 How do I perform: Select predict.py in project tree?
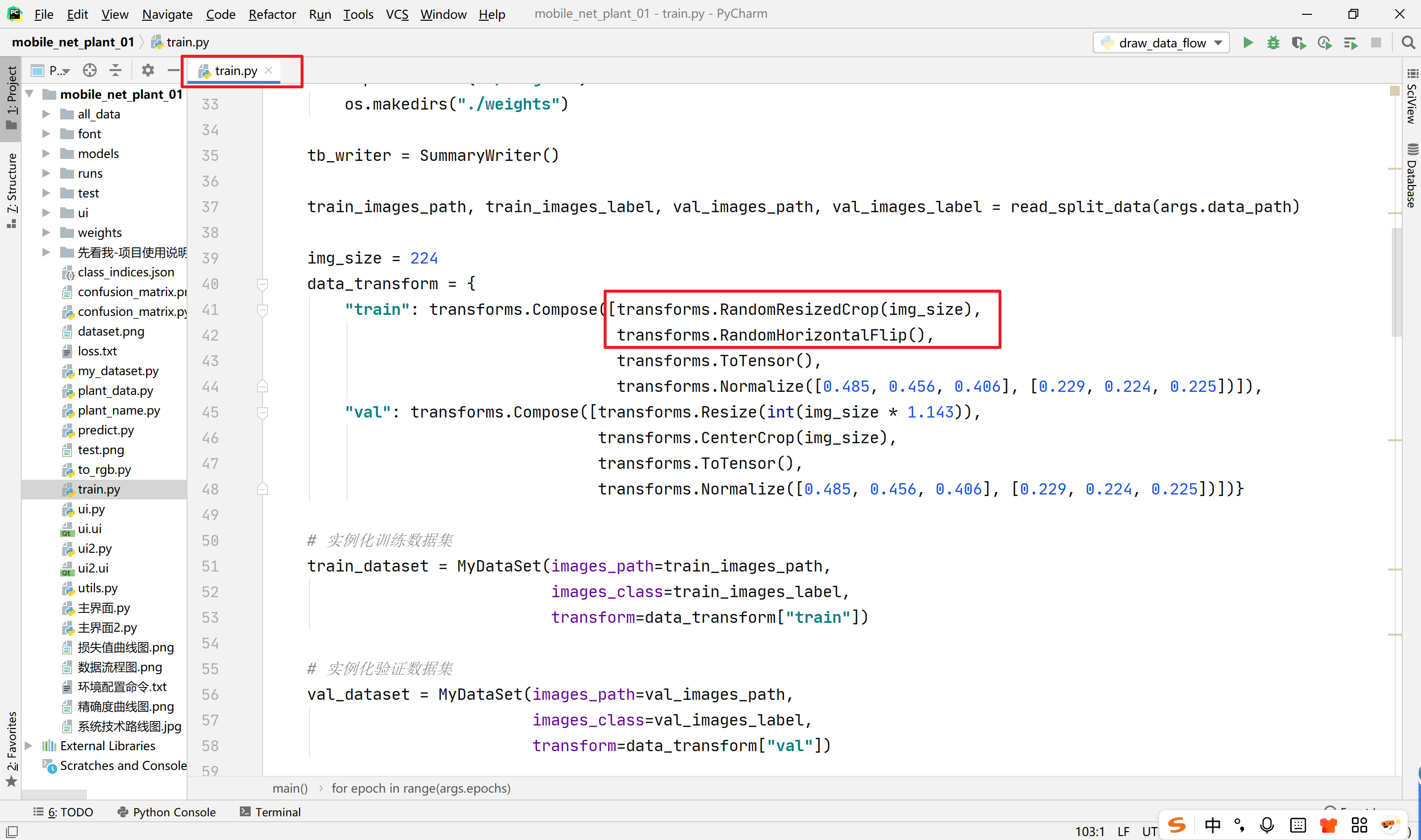[x=106, y=430]
